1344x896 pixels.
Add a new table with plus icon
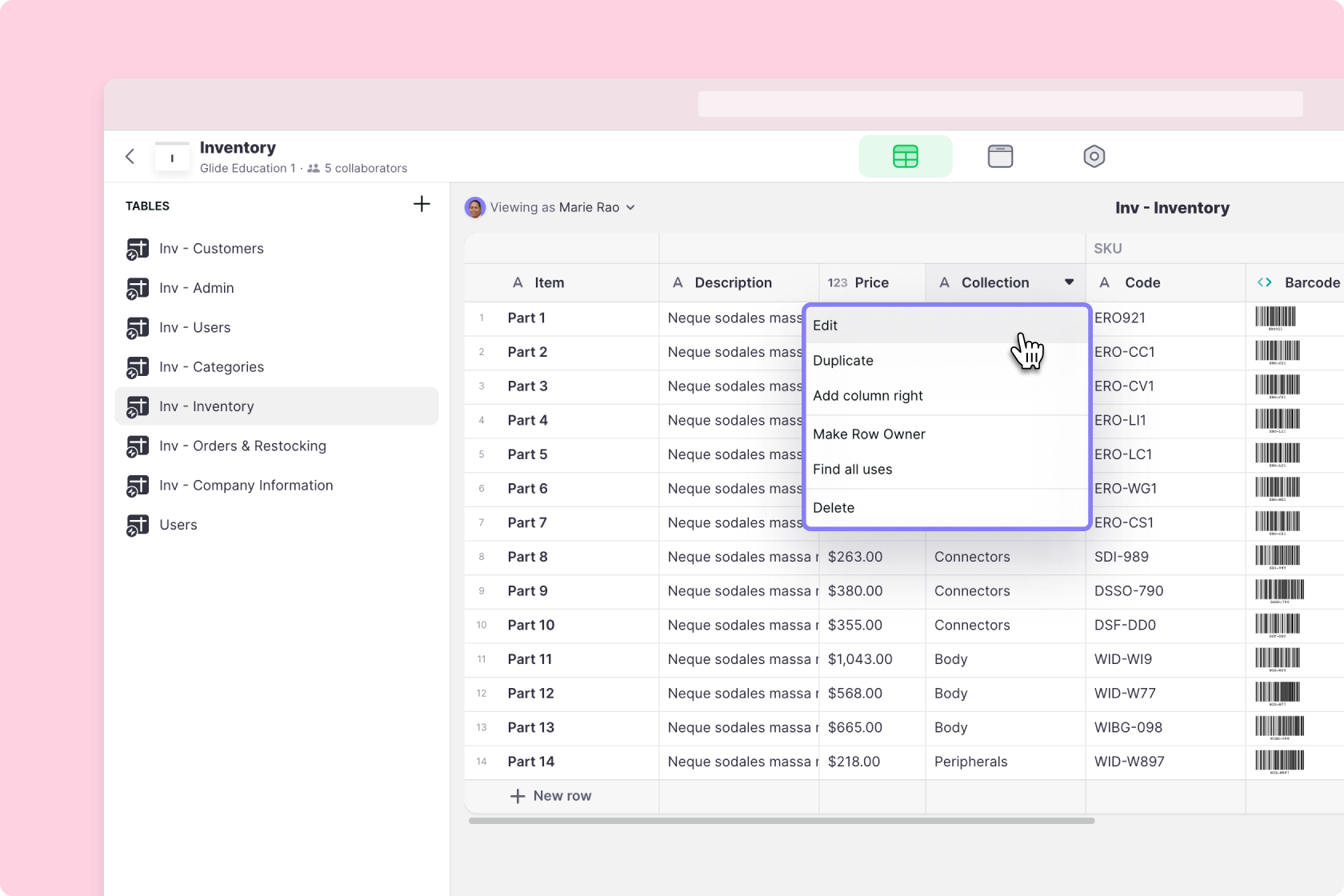coord(422,205)
